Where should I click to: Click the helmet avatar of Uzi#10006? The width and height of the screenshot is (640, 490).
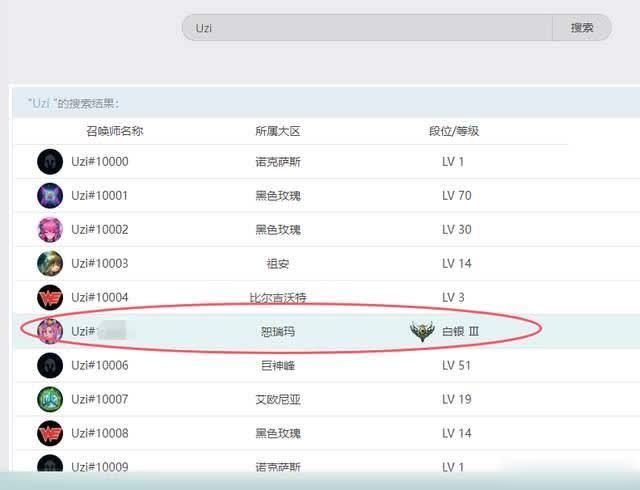(50, 366)
